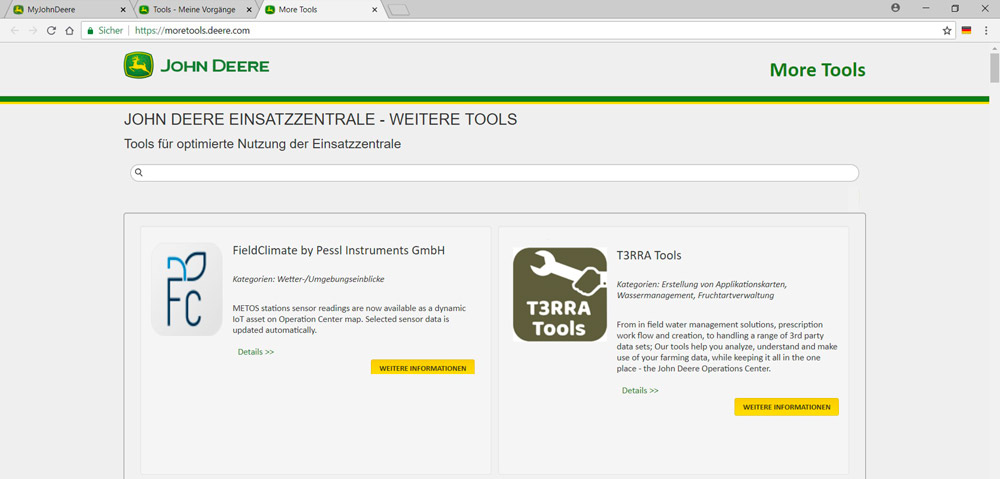Open the FieldClimate app logo
The image size is (1000, 479).
click(187, 289)
